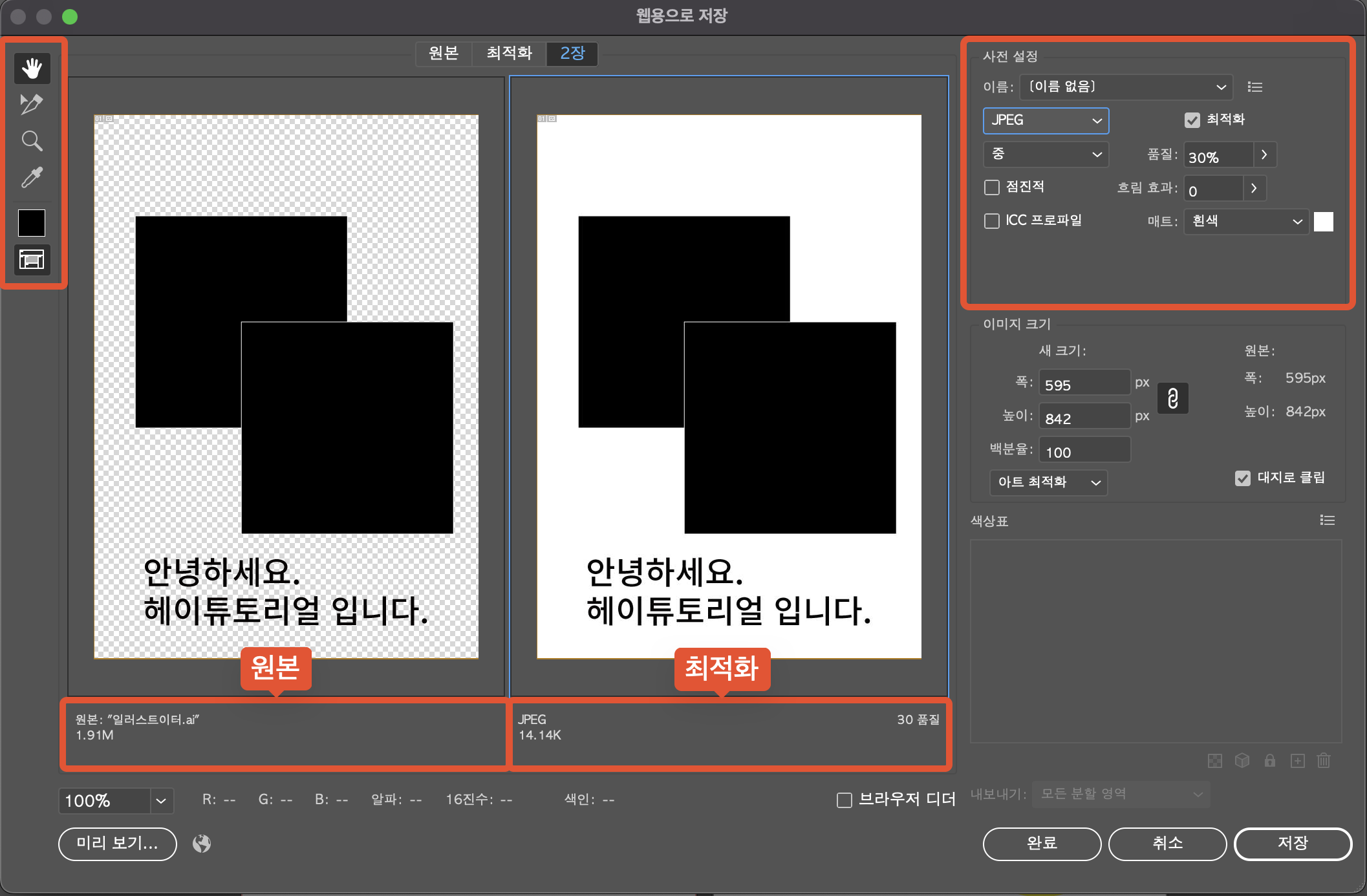1367x896 pixels.
Task: Click the constrain proportions link icon
Action: [1172, 398]
